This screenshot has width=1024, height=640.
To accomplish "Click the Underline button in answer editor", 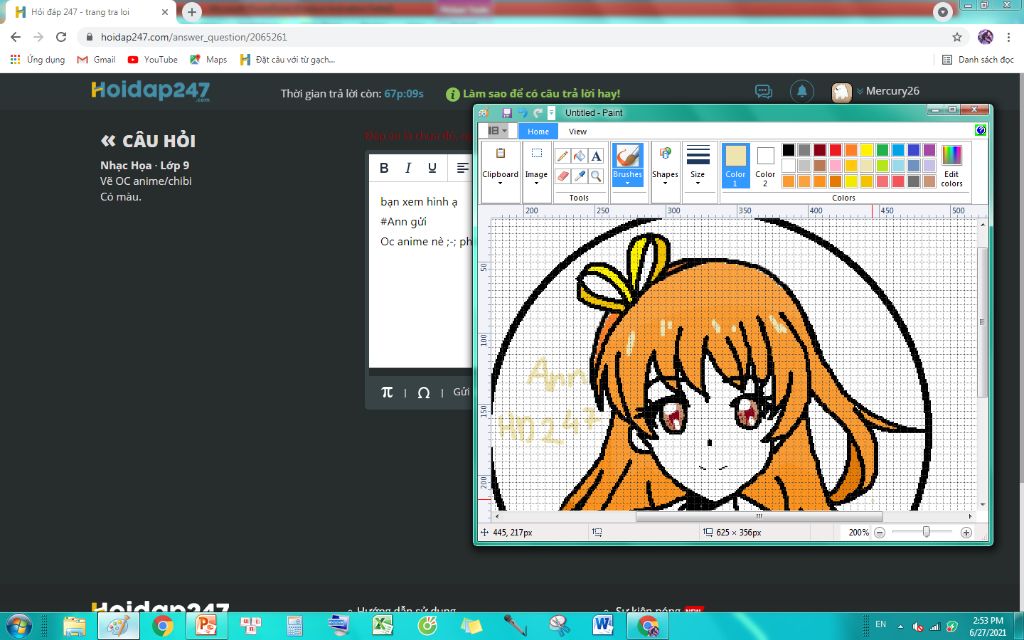I will click(432, 168).
